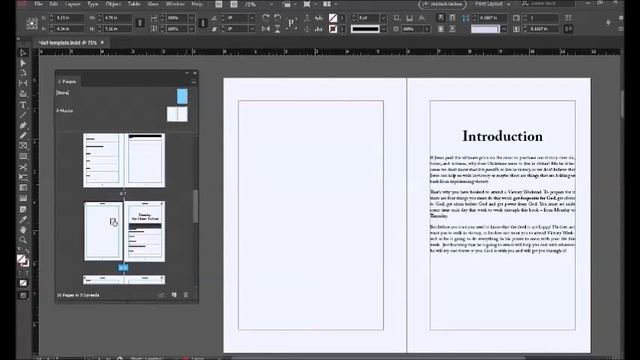Select the Hand tool

(23, 230)
